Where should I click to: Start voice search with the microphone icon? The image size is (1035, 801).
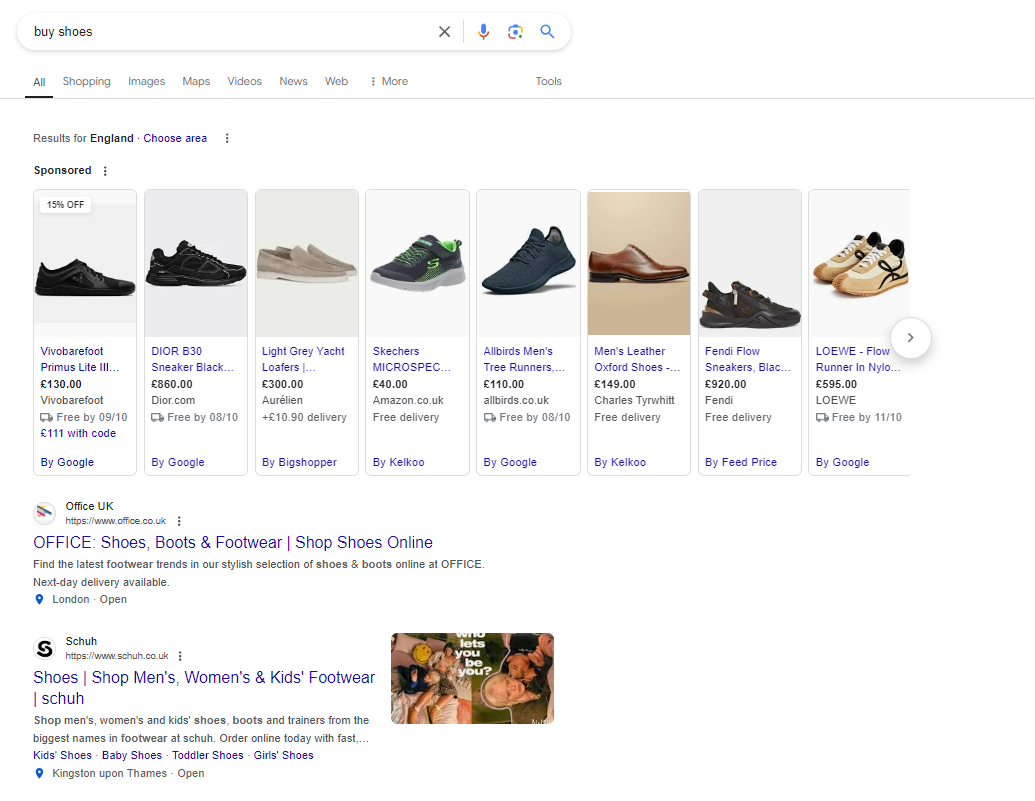483,32
